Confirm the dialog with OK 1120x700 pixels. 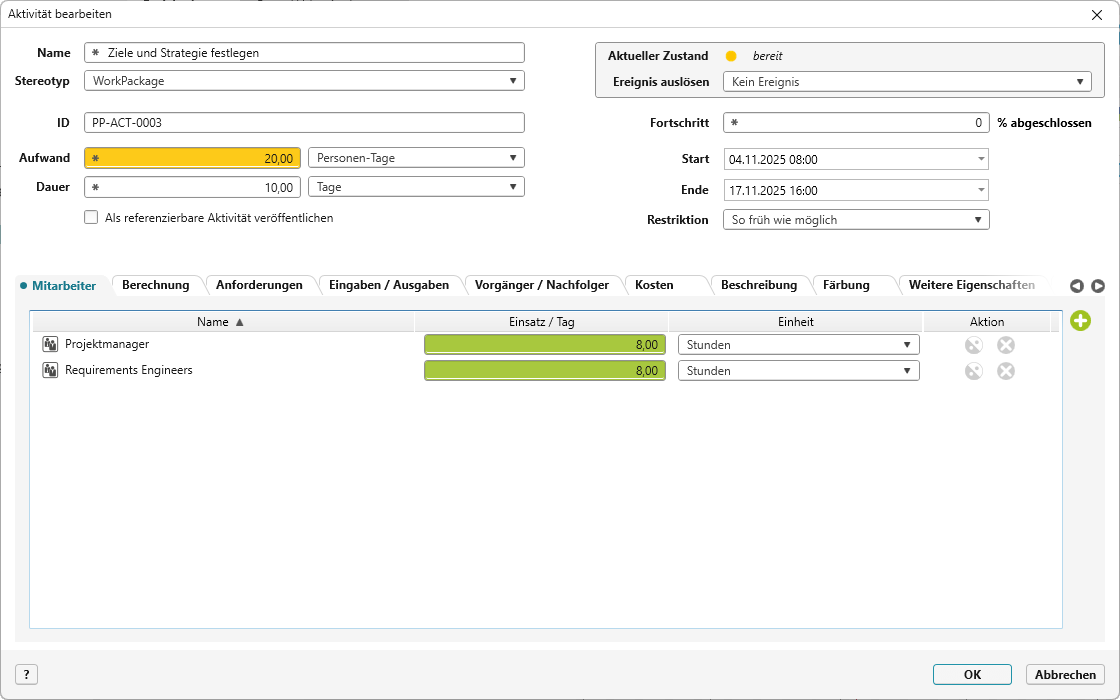pyautogui.click(x=972, y=674)
